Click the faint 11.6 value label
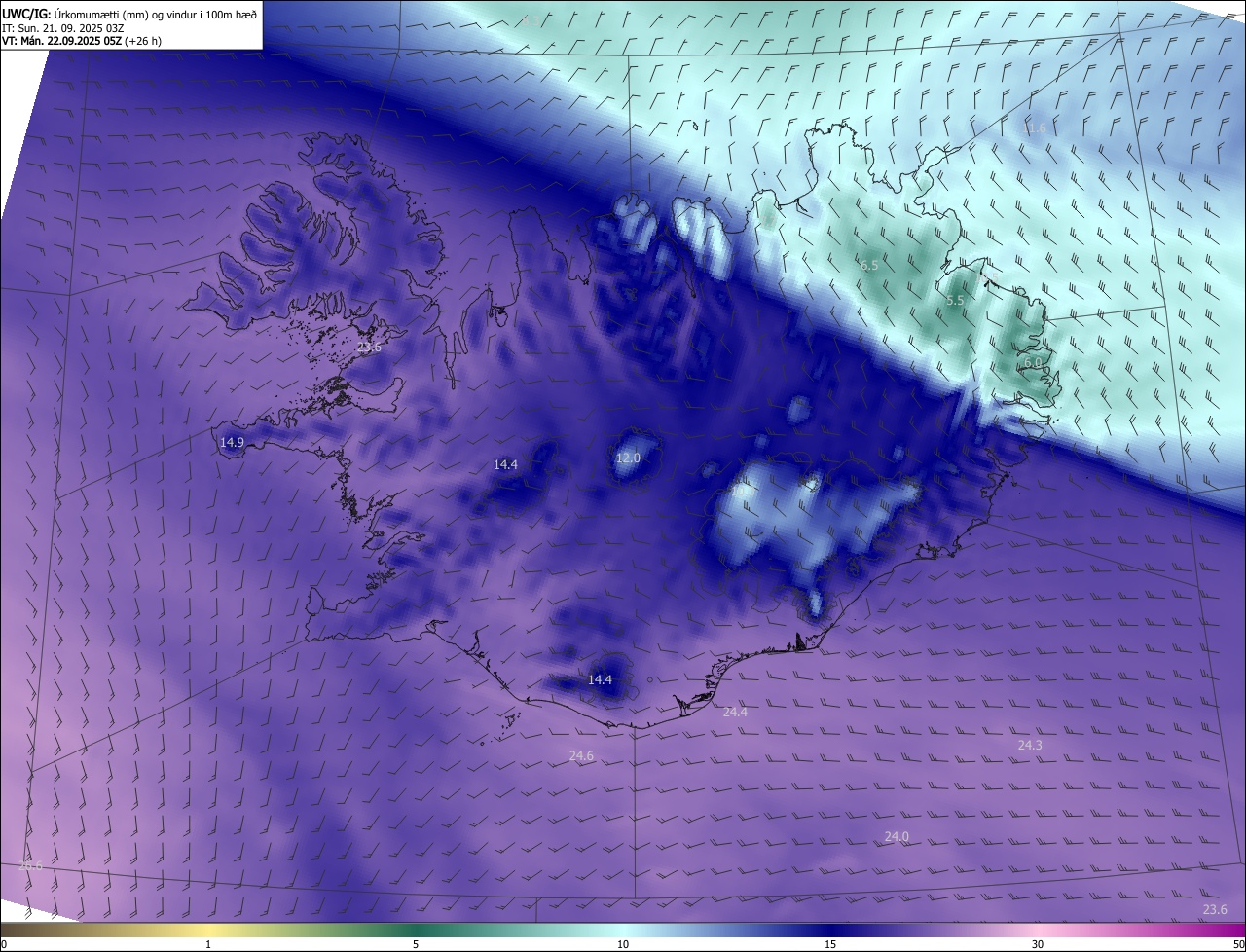 pos(1034,128)
